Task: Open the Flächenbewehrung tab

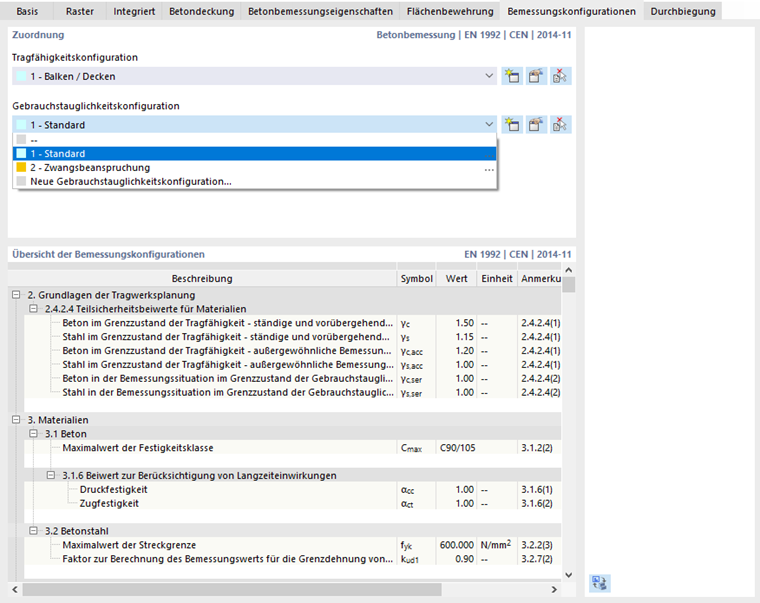Action: click(450, 11)
